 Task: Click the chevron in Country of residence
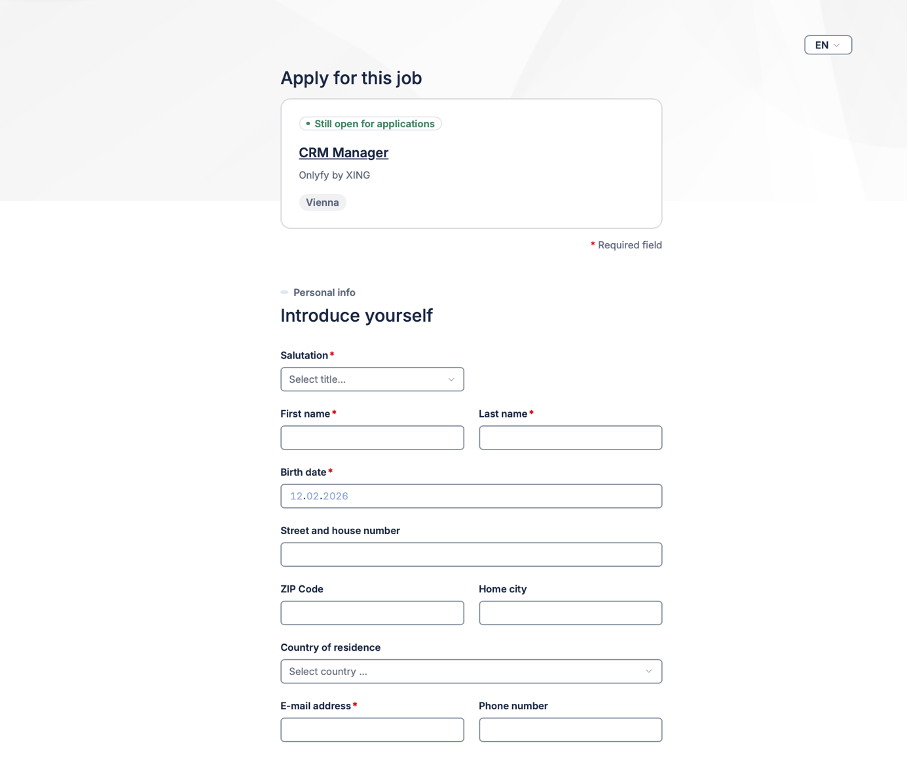click(648, 671)
